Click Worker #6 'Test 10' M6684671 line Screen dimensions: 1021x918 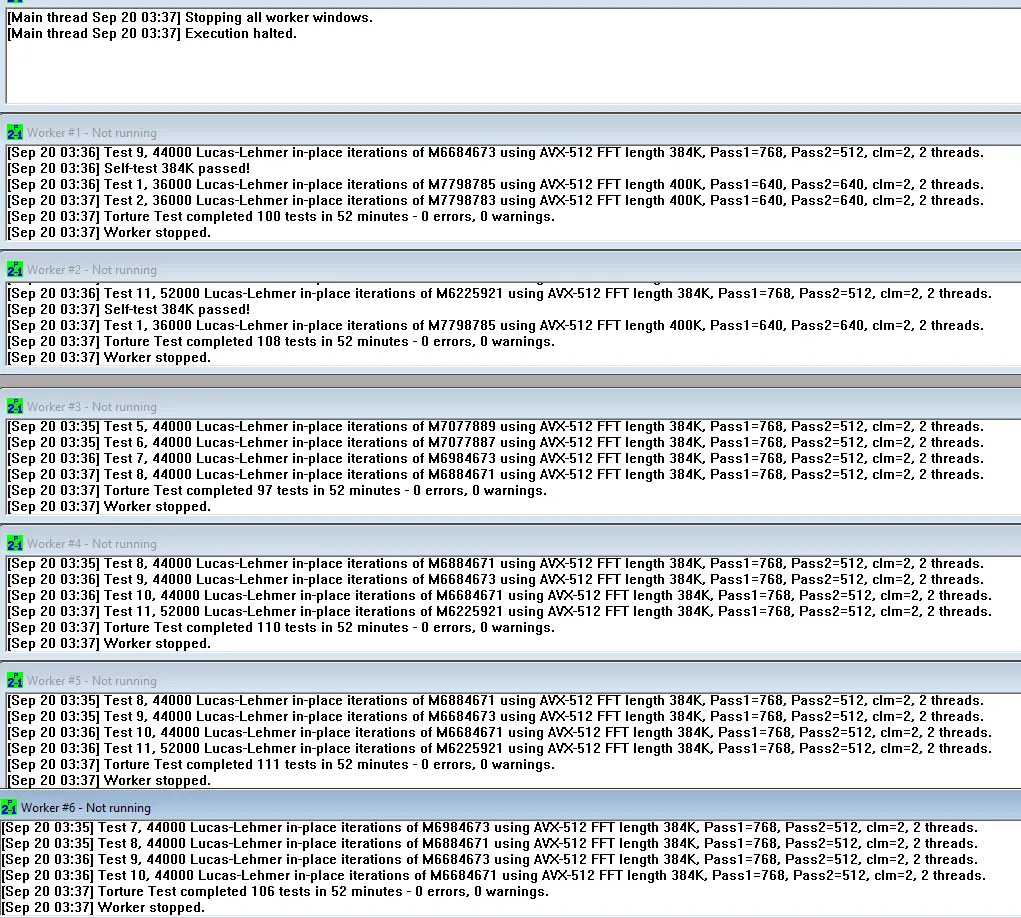coord(494,875)
